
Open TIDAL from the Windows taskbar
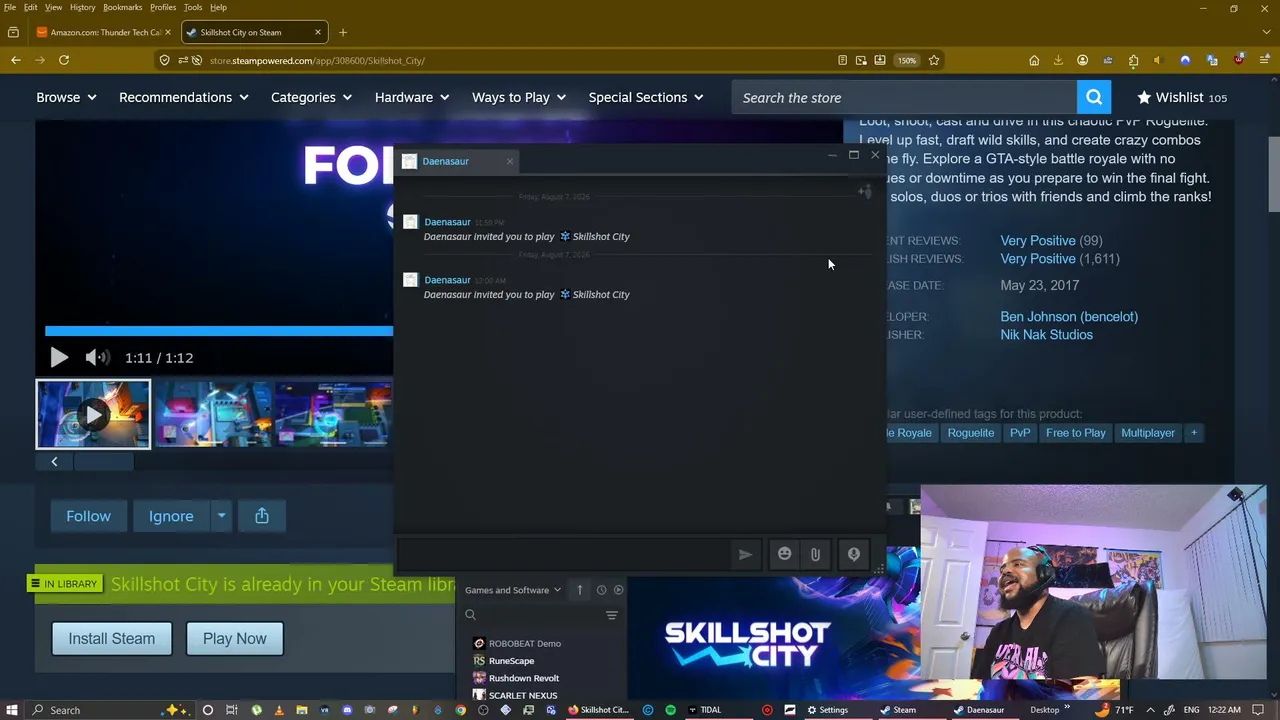point(703,710)
